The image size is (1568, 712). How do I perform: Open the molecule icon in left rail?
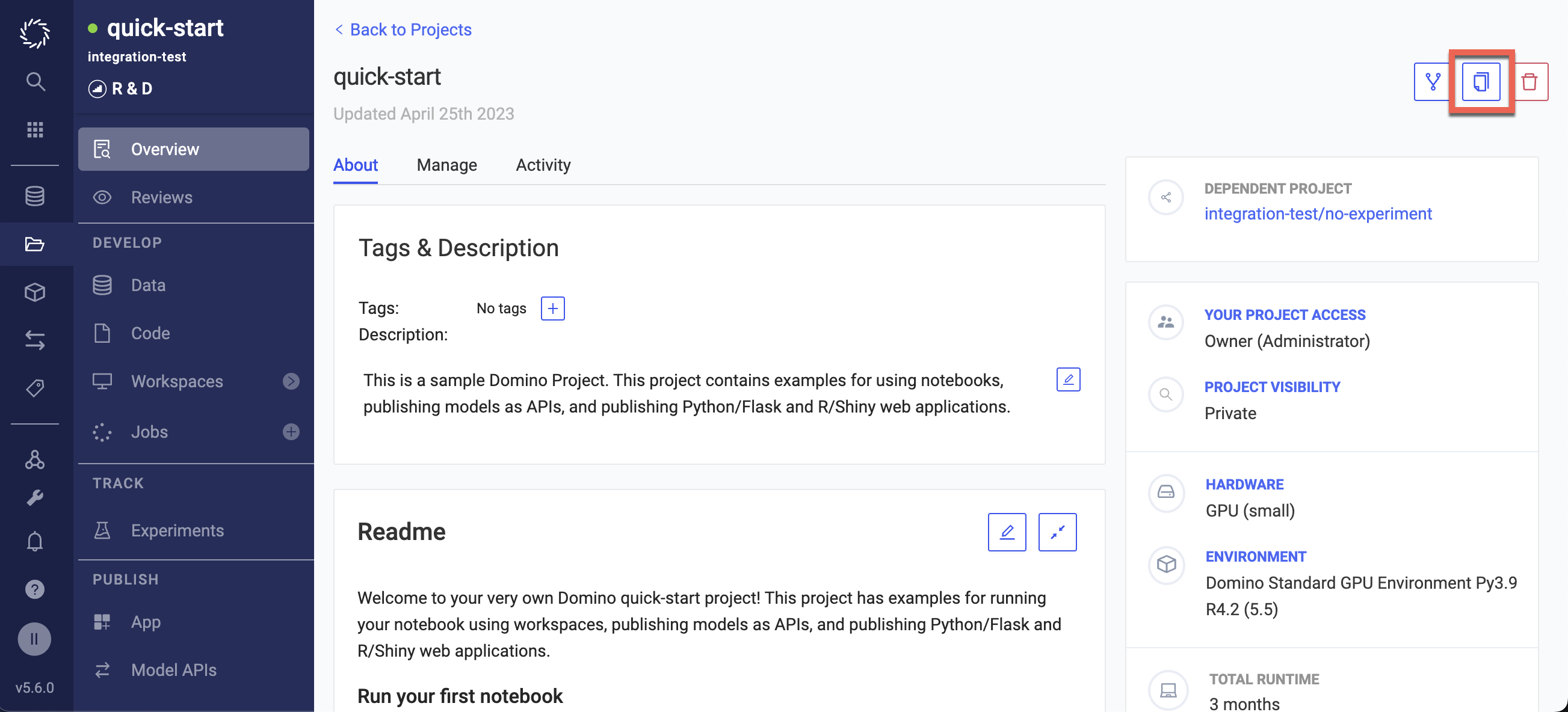35,459
